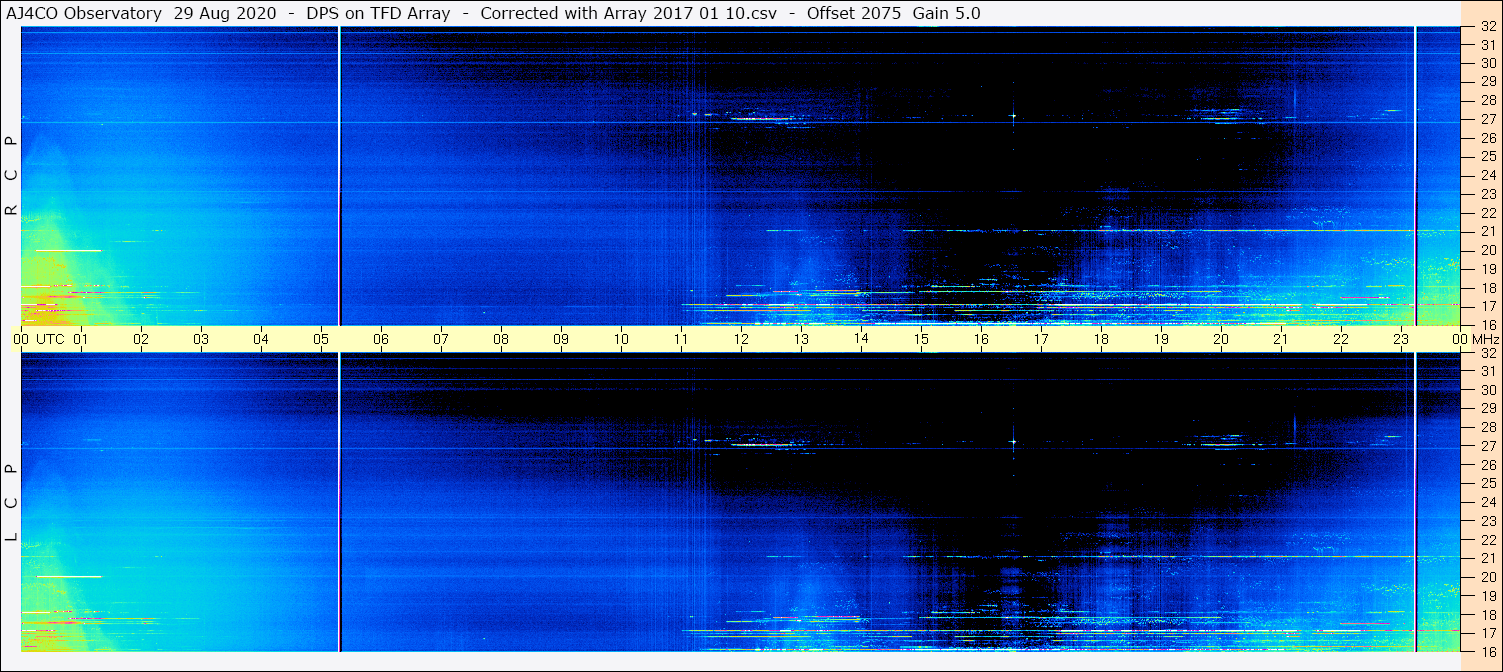Image resolution: width=1503 pixels, height=672 pixels.
Task: Click hour "15" on the UTC axis
Action: (x=921, y=339)
